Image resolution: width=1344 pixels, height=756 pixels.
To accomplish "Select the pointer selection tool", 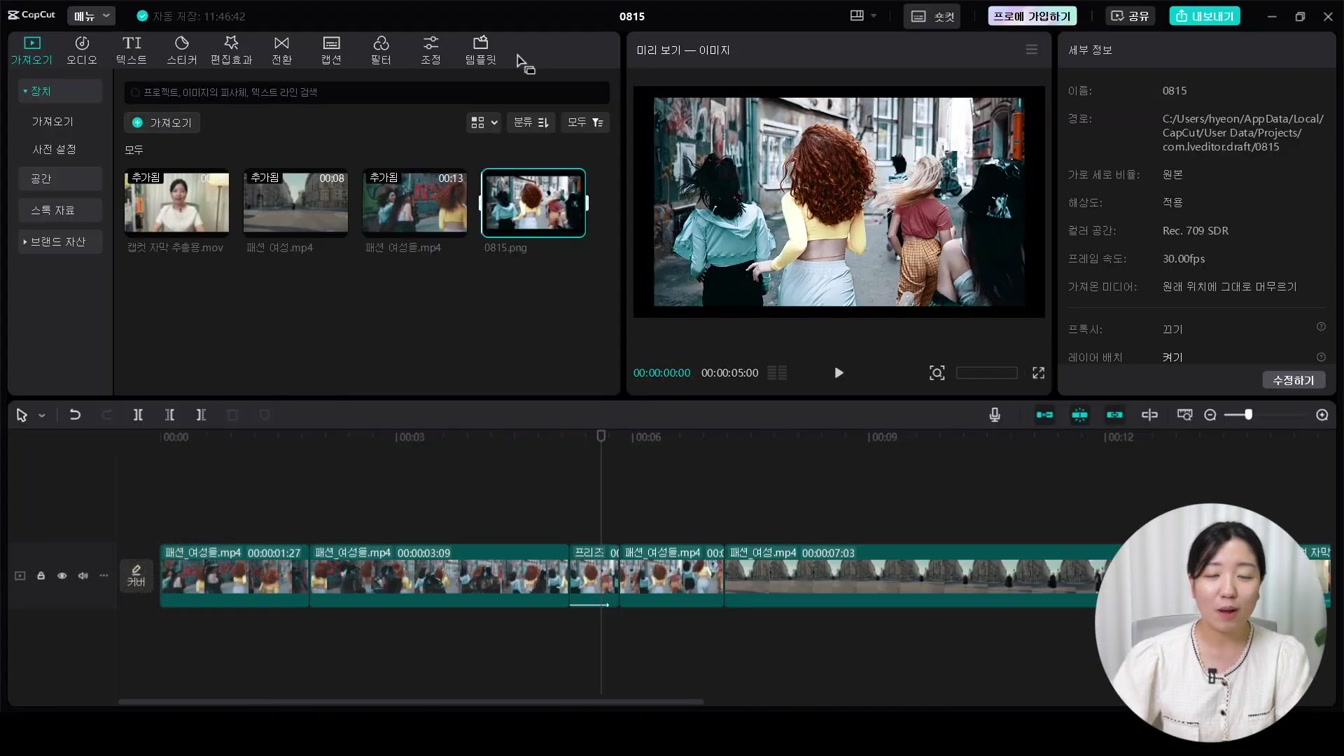I will 22,415.
